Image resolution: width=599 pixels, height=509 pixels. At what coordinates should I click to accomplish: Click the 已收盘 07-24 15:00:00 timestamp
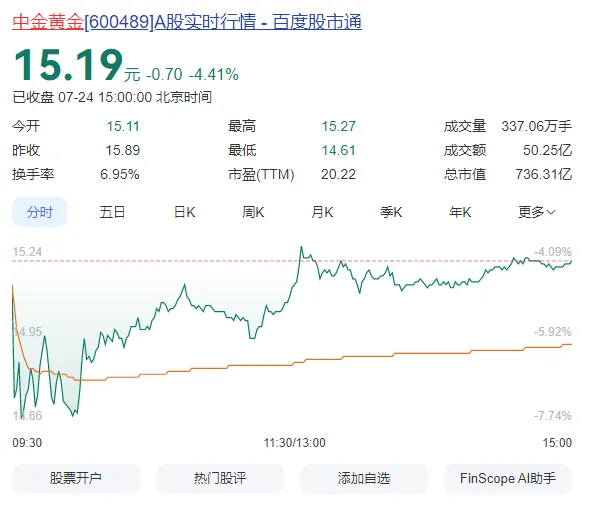[112, 97]
